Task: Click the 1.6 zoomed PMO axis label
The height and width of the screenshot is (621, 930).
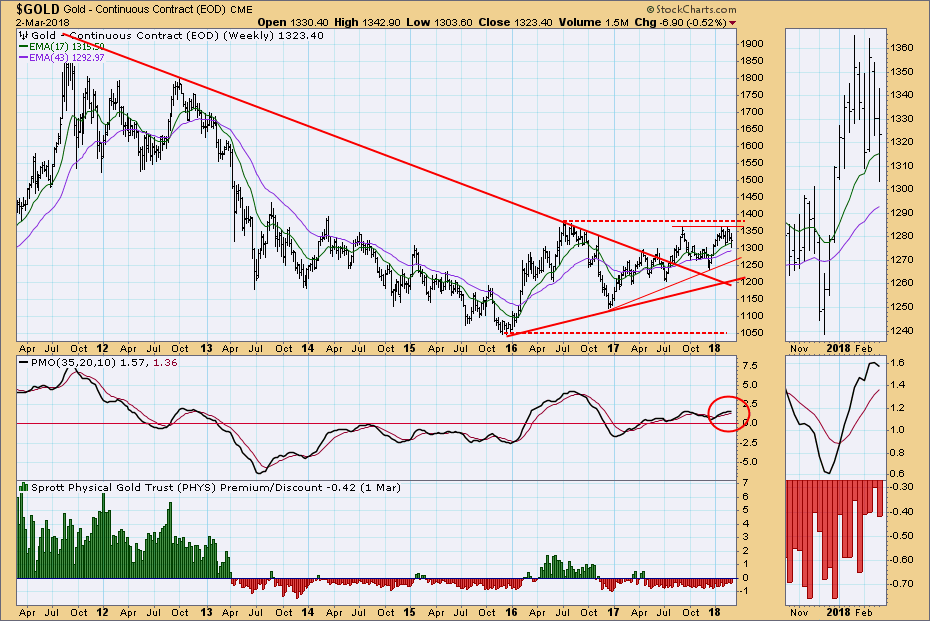Action: 897,363
